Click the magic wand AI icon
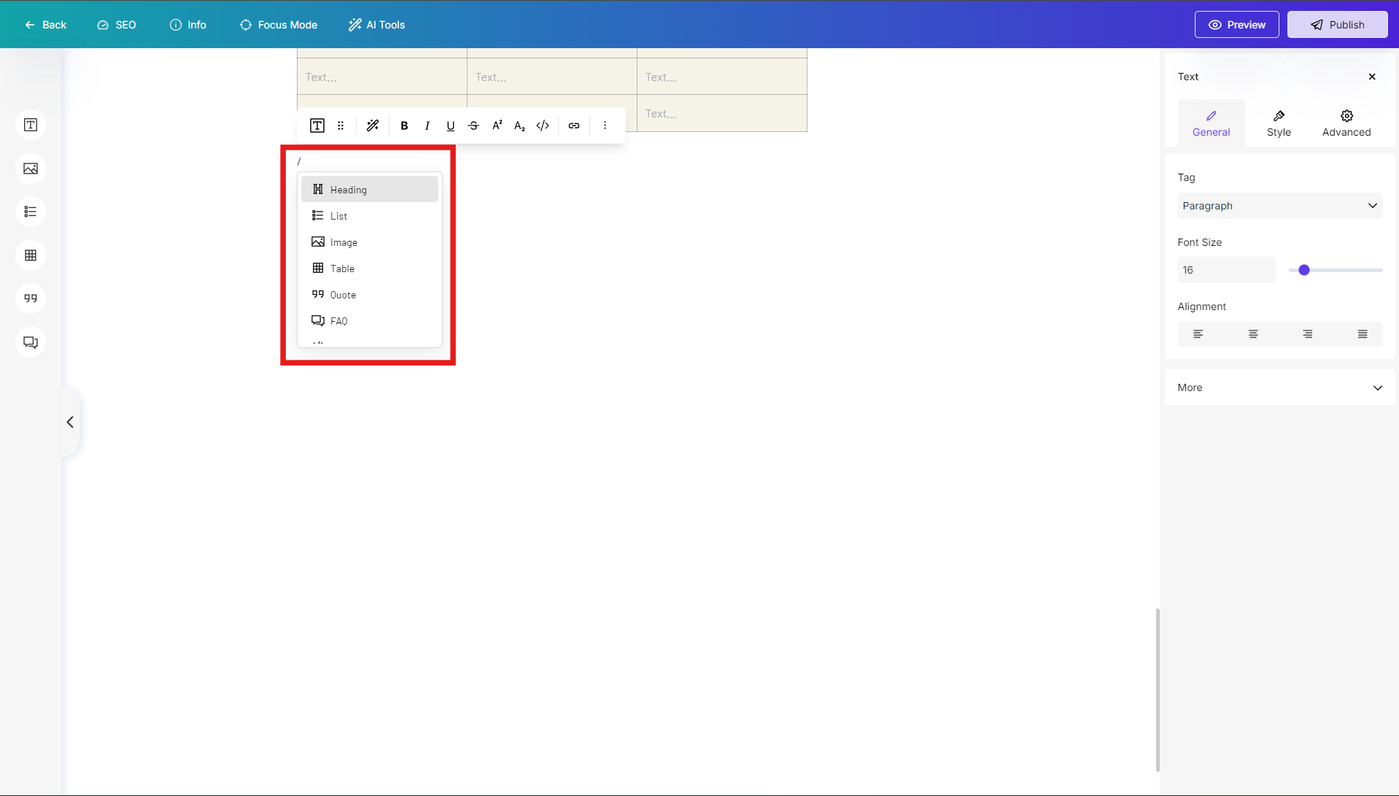Viewport: 1399px width, 796px height. 372,126
